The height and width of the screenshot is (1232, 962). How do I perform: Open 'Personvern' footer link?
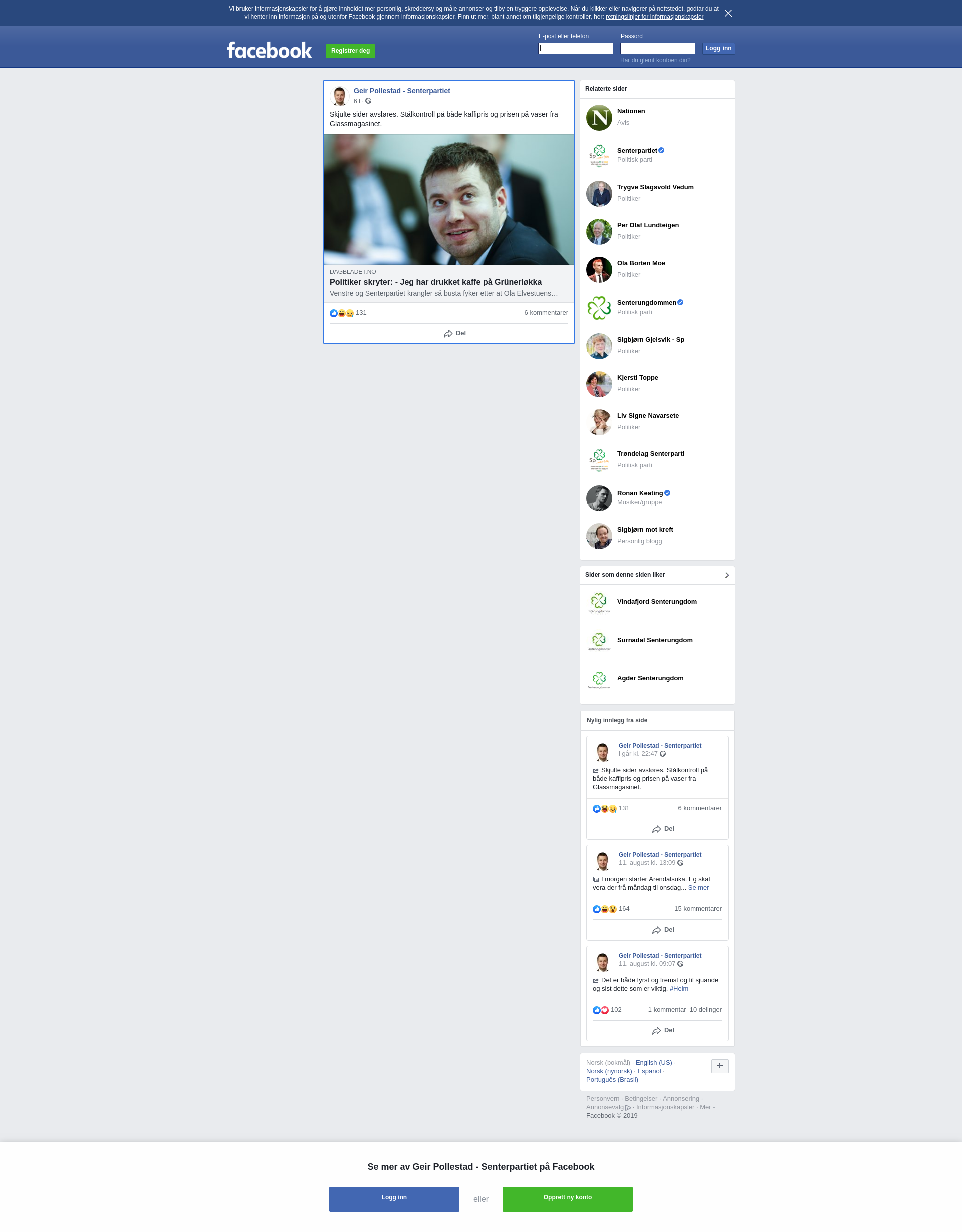pyautogui.click(x=602, y=1099)
